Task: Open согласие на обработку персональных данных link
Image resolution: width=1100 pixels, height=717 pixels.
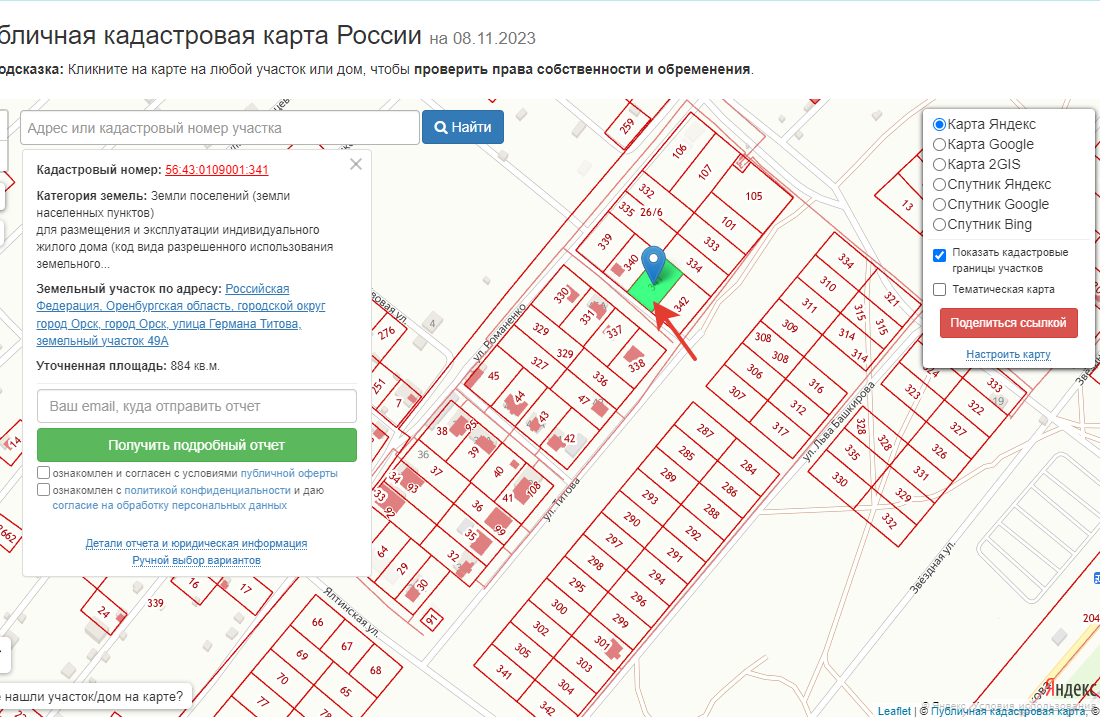Action: pyautogui.click(x=170, y=505)
